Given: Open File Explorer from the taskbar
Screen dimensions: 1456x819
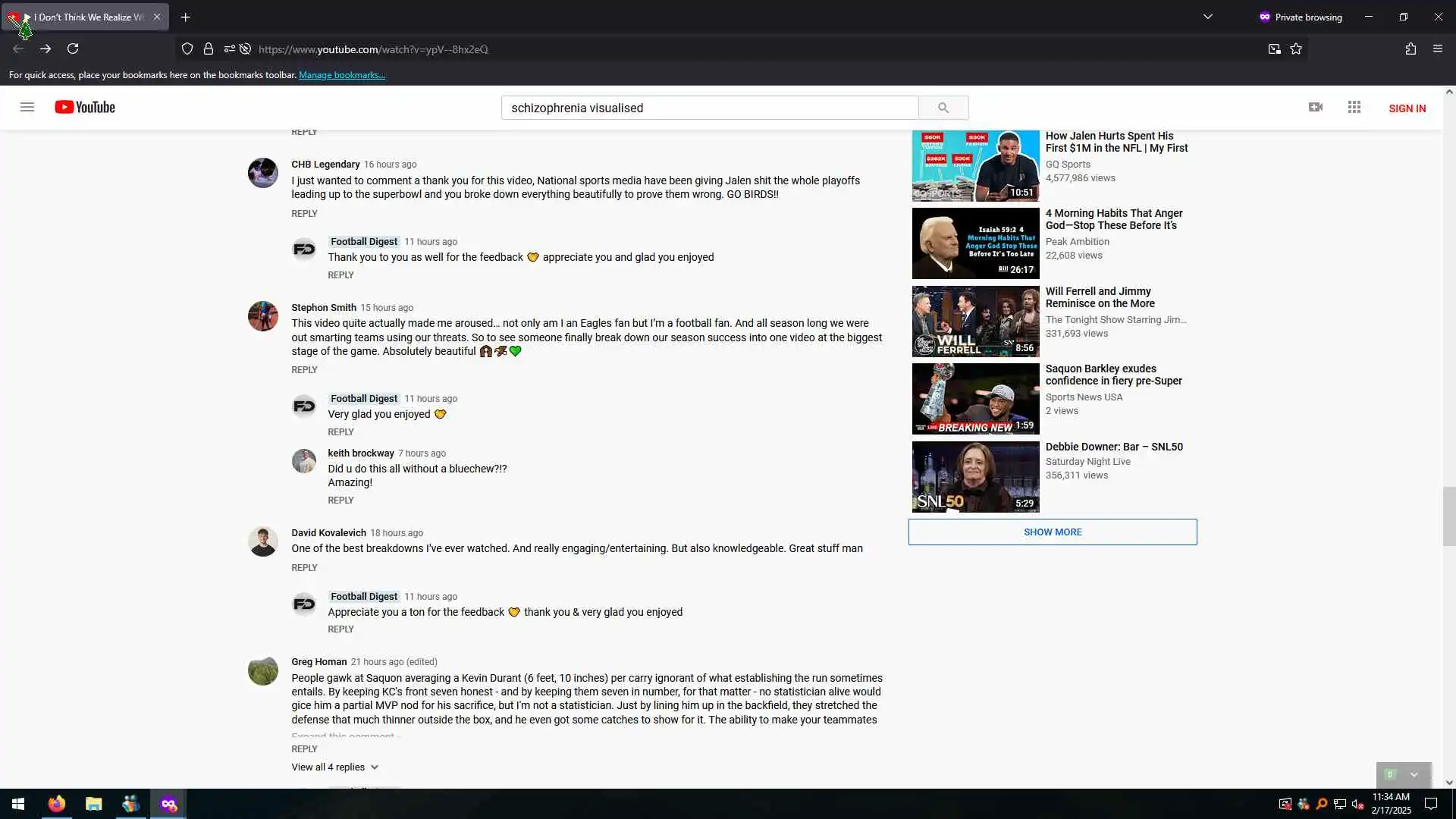Looking at the screenshot, I should [x=94, y=804].
